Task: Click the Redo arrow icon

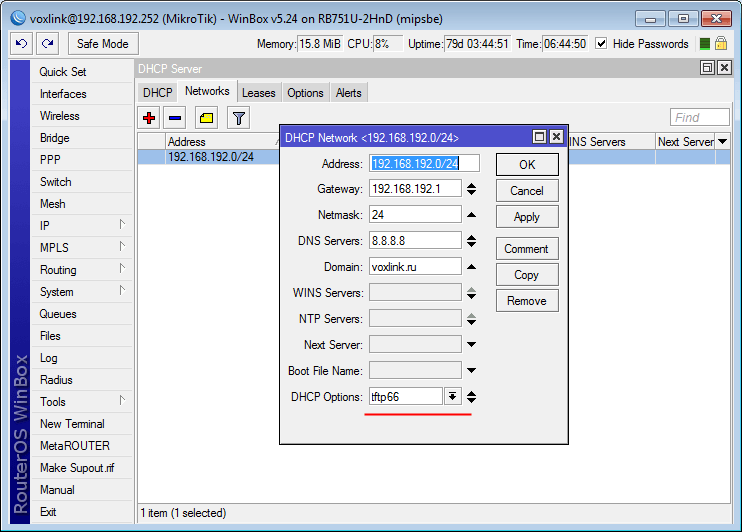Action: click(48, 44)
